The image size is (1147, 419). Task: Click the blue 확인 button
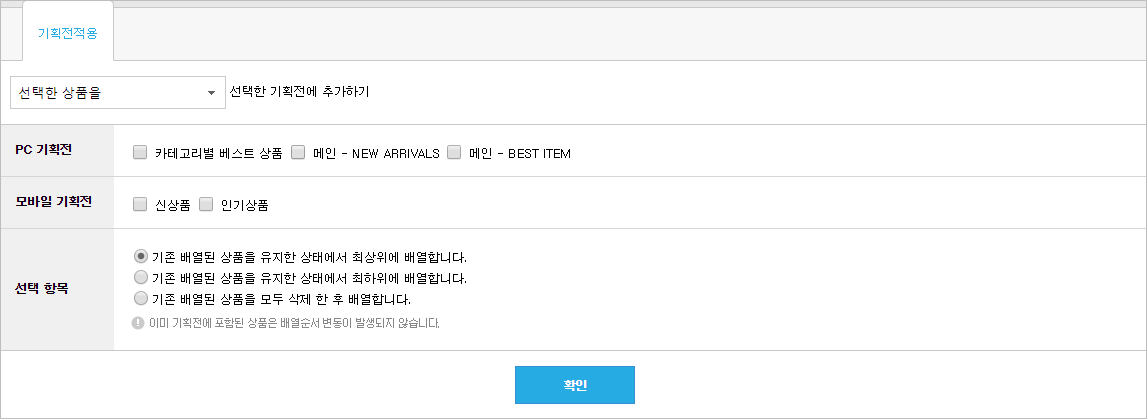575,385
